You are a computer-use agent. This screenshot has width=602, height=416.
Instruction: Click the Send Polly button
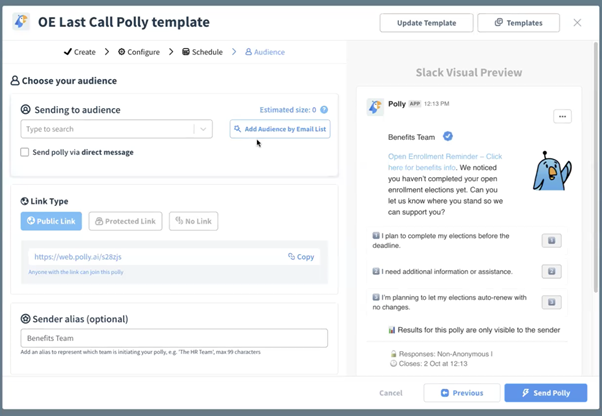point(546,393)
